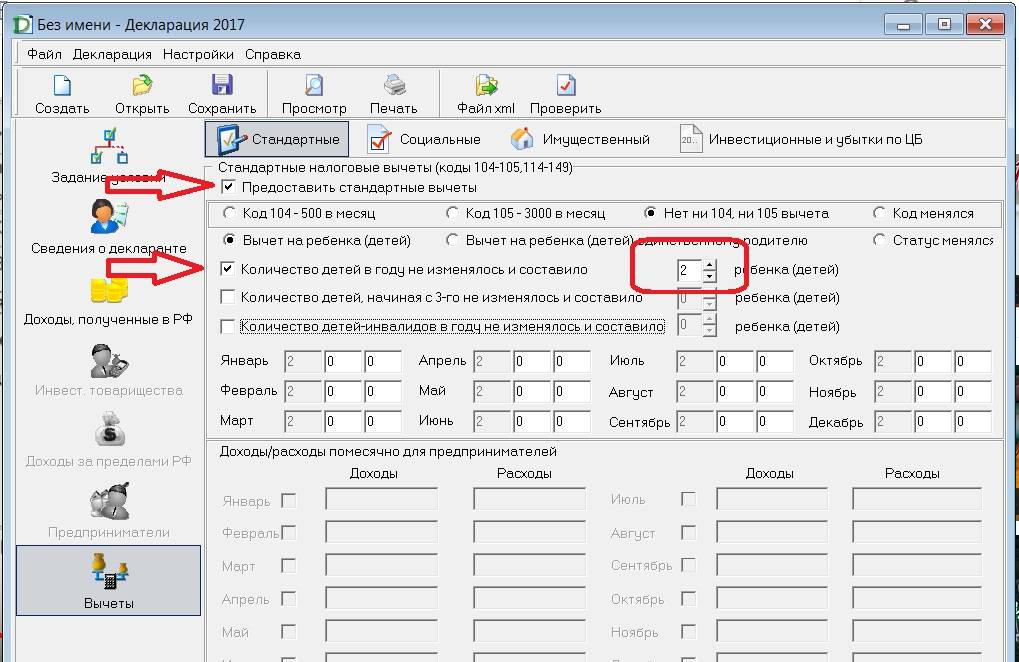
Task: Increase children count with up arrow
Action: tap(710, 265)
